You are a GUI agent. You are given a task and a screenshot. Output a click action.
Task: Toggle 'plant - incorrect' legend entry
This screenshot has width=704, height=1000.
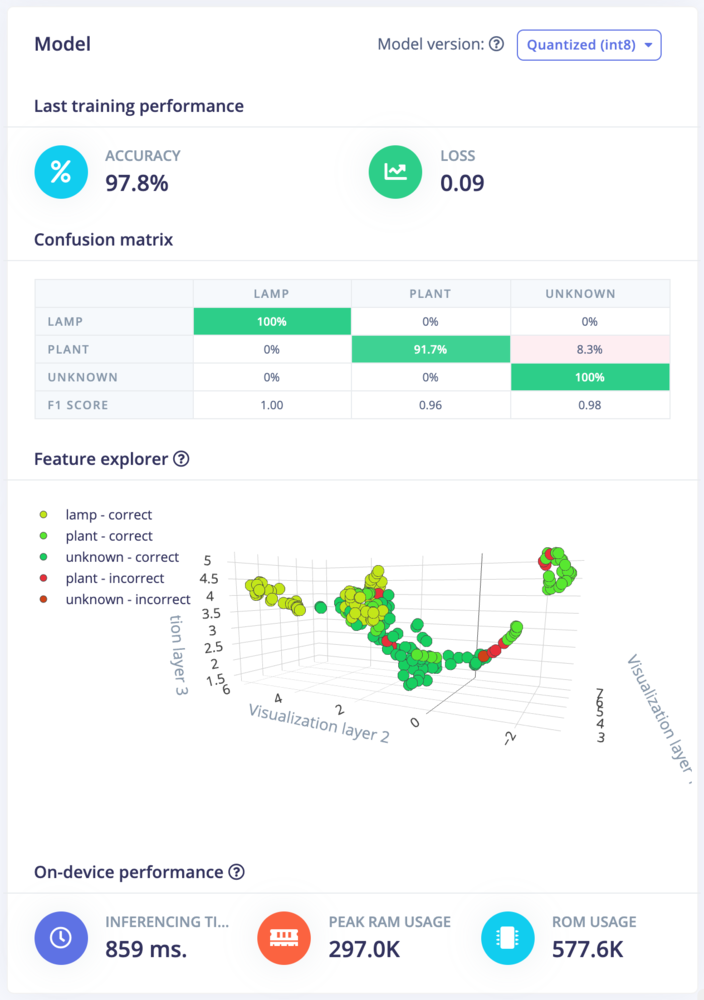(x=102, y=578)
